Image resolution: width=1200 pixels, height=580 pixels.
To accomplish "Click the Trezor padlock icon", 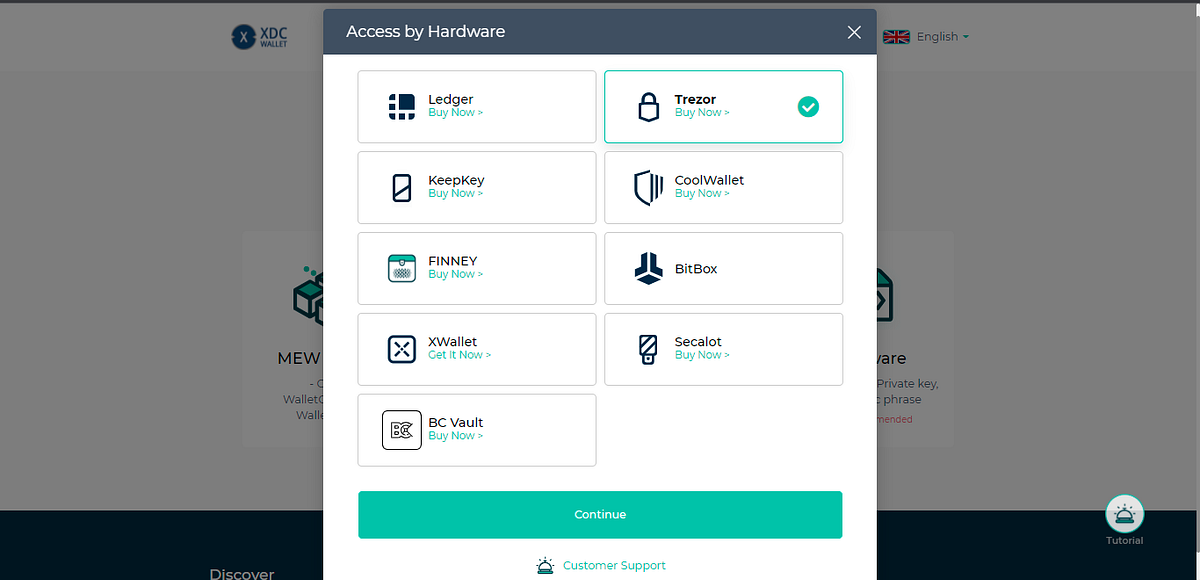I will pyautogui.click(x=649, y=106).
